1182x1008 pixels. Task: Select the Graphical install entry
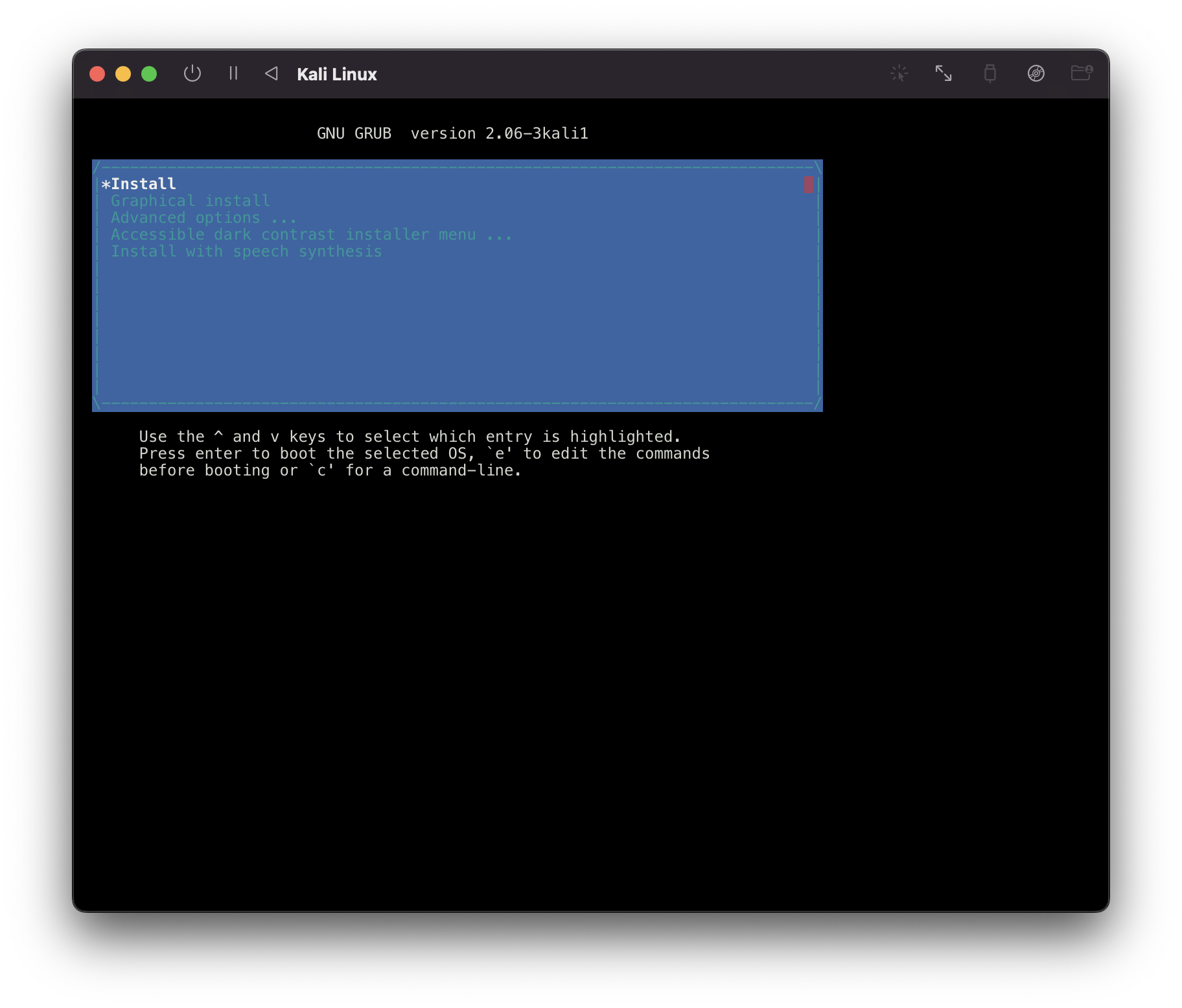pyautogui.click(x=191, y=201)
